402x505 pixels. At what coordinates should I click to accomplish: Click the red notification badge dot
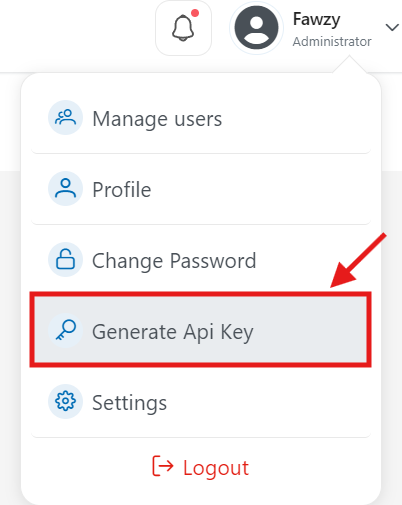[195, 13]
